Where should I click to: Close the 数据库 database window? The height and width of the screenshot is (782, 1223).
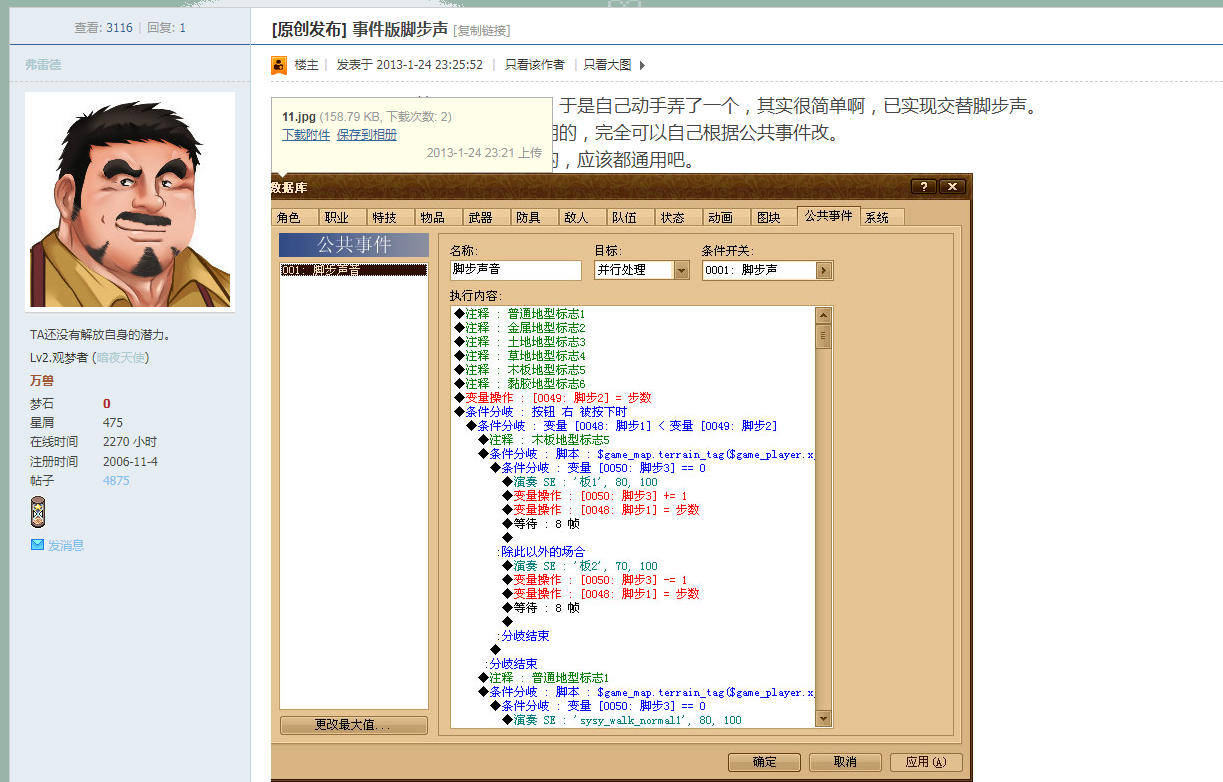[x=953, y=187]
